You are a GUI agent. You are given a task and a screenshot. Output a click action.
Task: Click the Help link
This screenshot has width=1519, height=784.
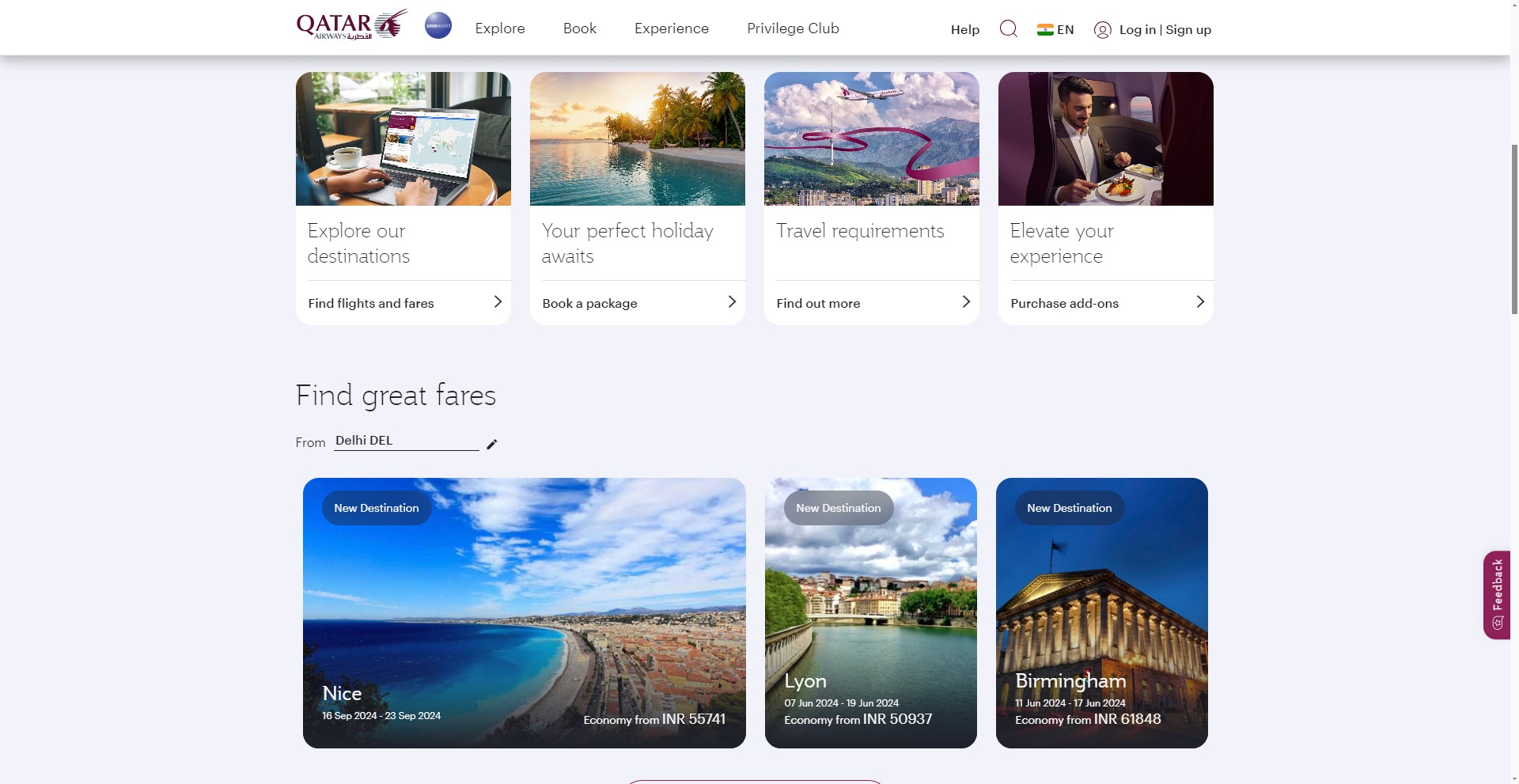pyautogui.click(x=964, y=30)
